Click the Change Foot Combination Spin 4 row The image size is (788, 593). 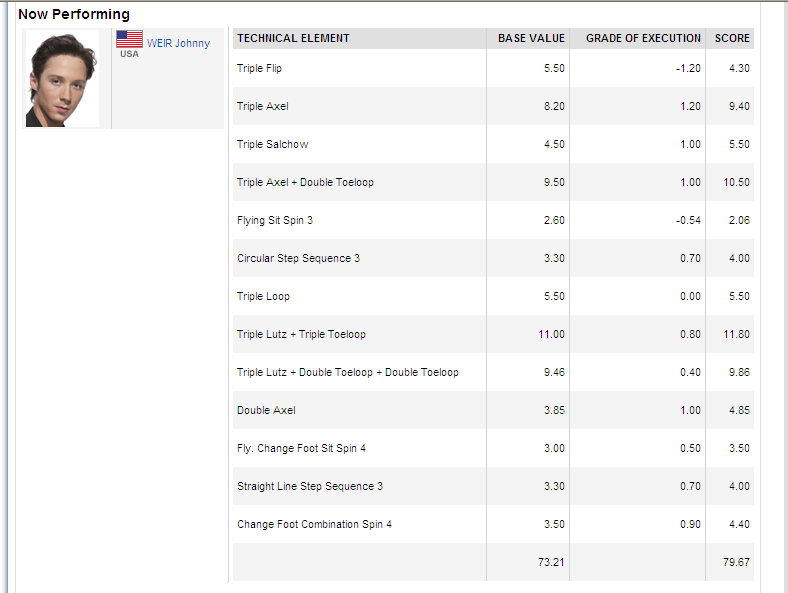tap(493, 524)
